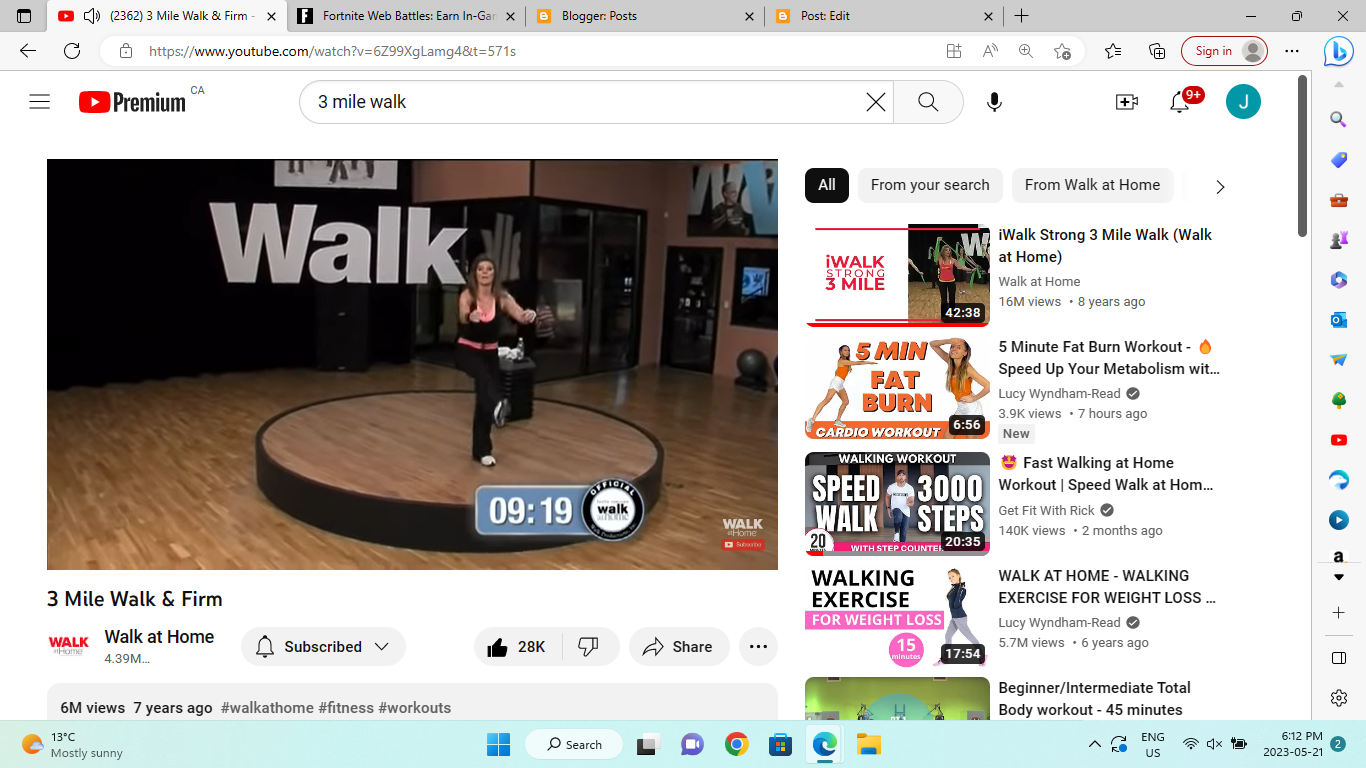The width and height of the screenshot is (1366, 768).
Task: Switch to Post: Edit tab
Action: 886,16
